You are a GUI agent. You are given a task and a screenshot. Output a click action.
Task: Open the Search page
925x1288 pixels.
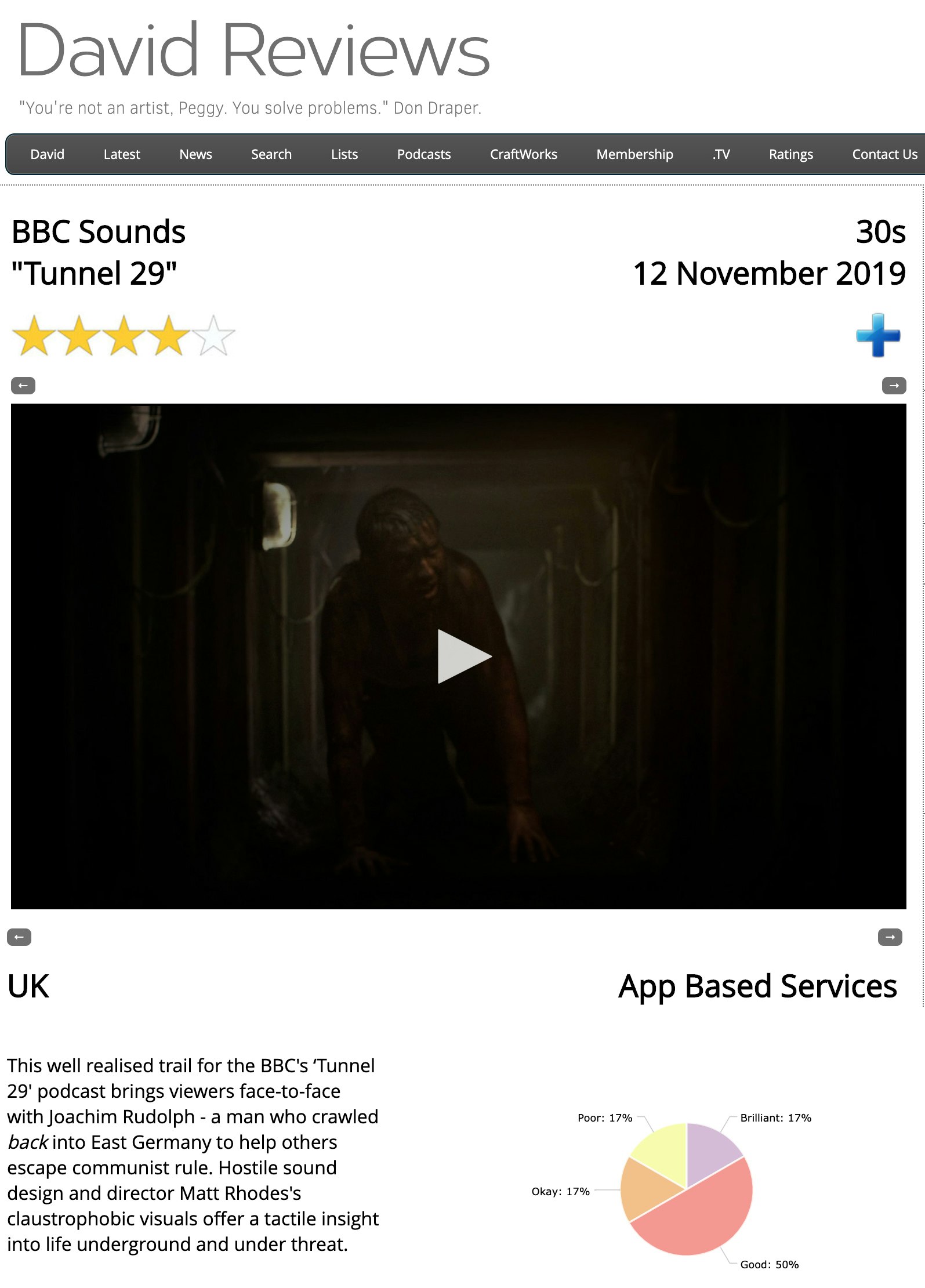point(271,154)
